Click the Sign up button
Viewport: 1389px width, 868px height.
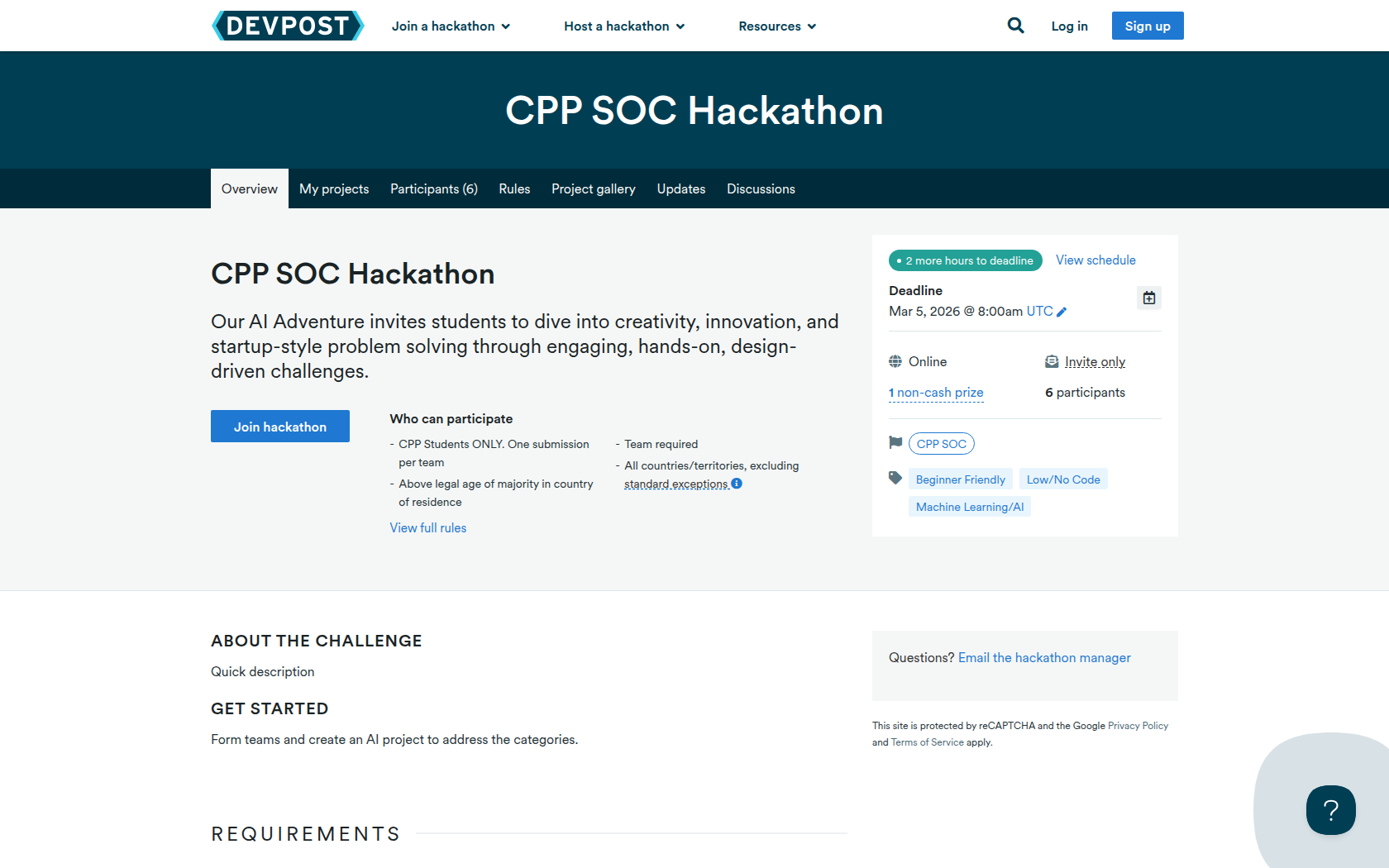(1147, 26)
